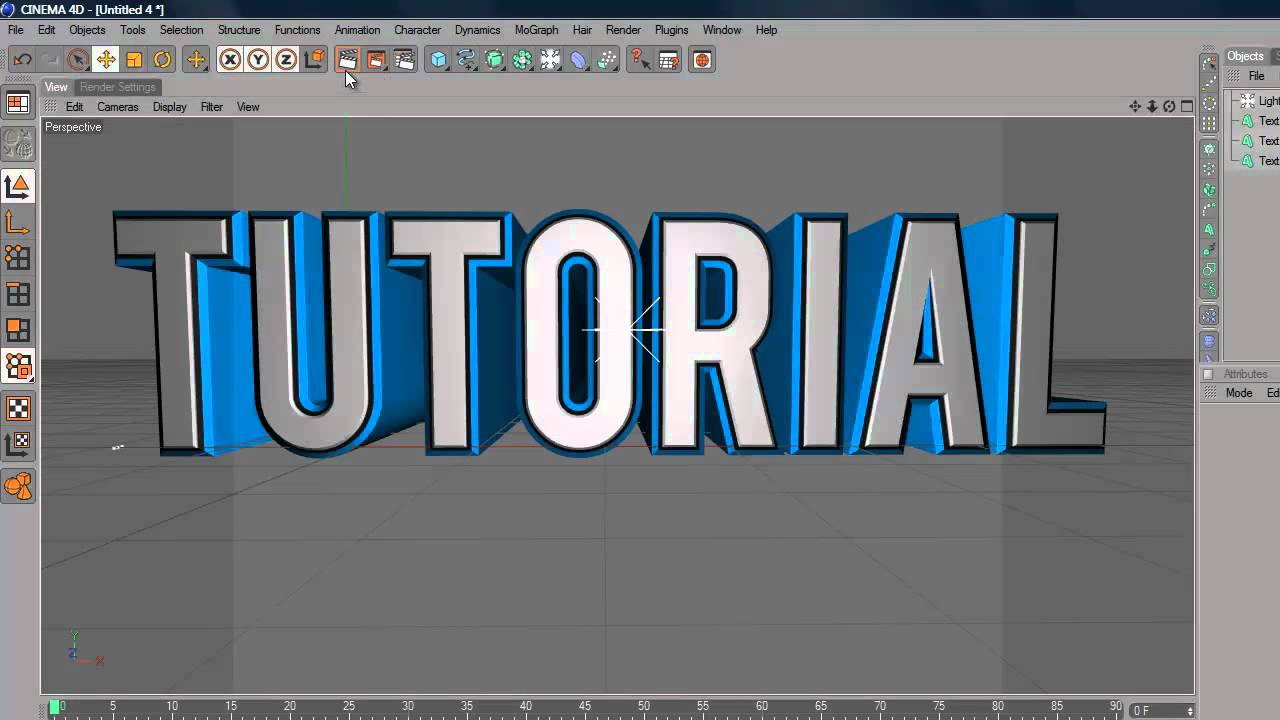Click frame 45 on the timeline ruler
1280x720 pixels.
tap(584, 706)
